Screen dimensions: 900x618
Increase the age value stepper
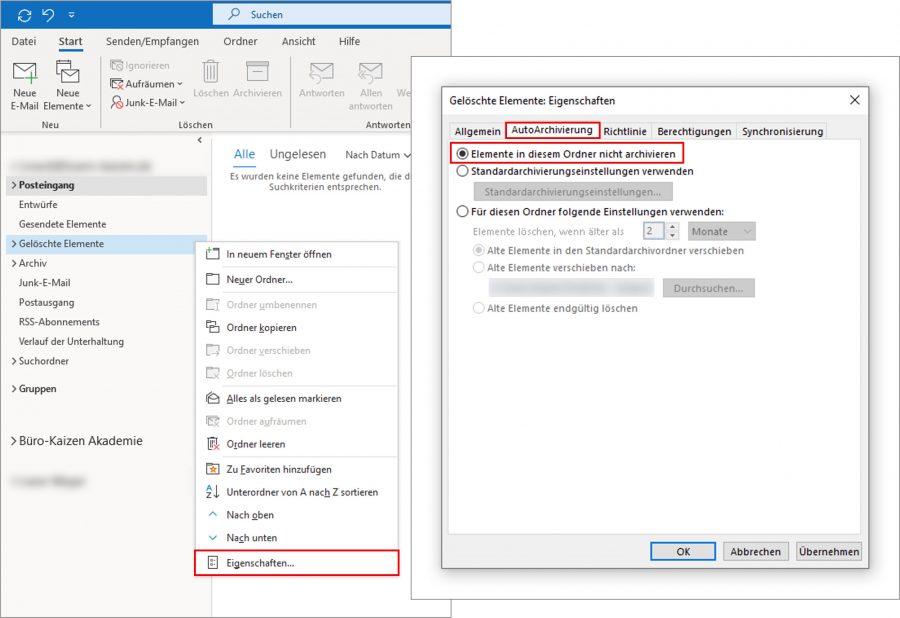coord(673,226)
